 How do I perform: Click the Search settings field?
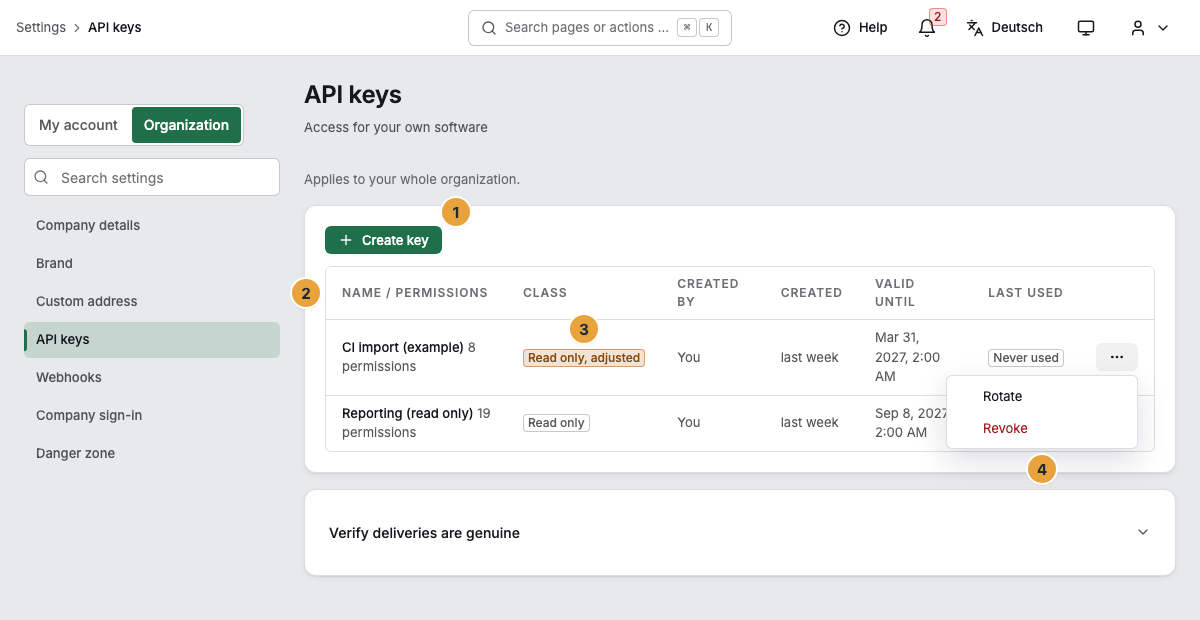point(152,177)
